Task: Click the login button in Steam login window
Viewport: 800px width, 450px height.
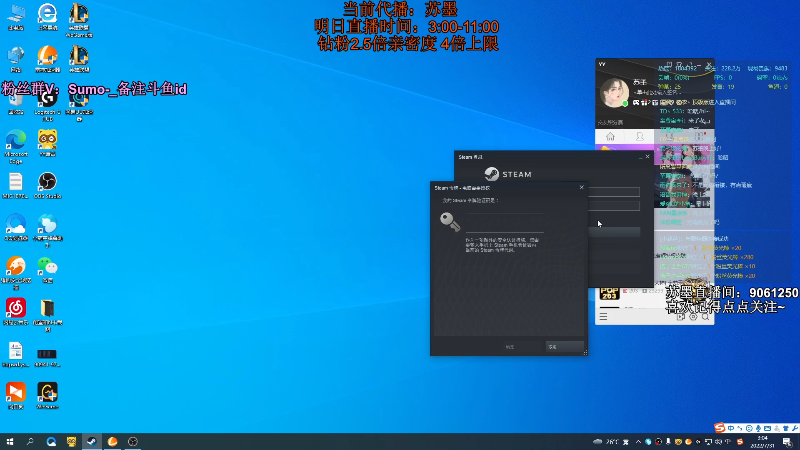Action: [x=614, y=232]
